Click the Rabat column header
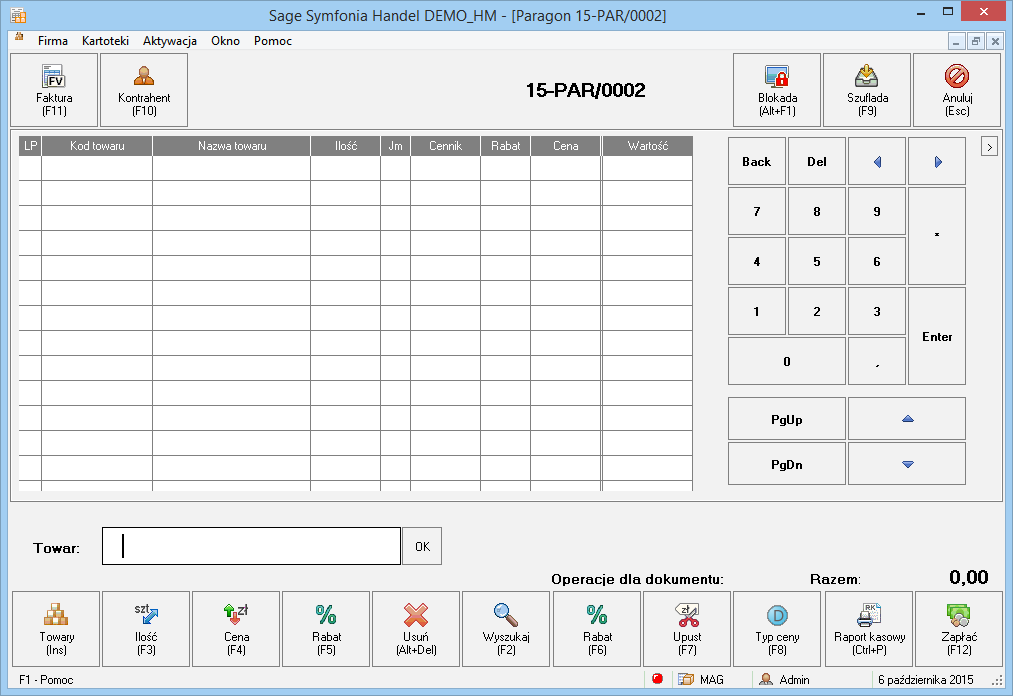The width and height of the screenshot is (1013, 696). 505,146
